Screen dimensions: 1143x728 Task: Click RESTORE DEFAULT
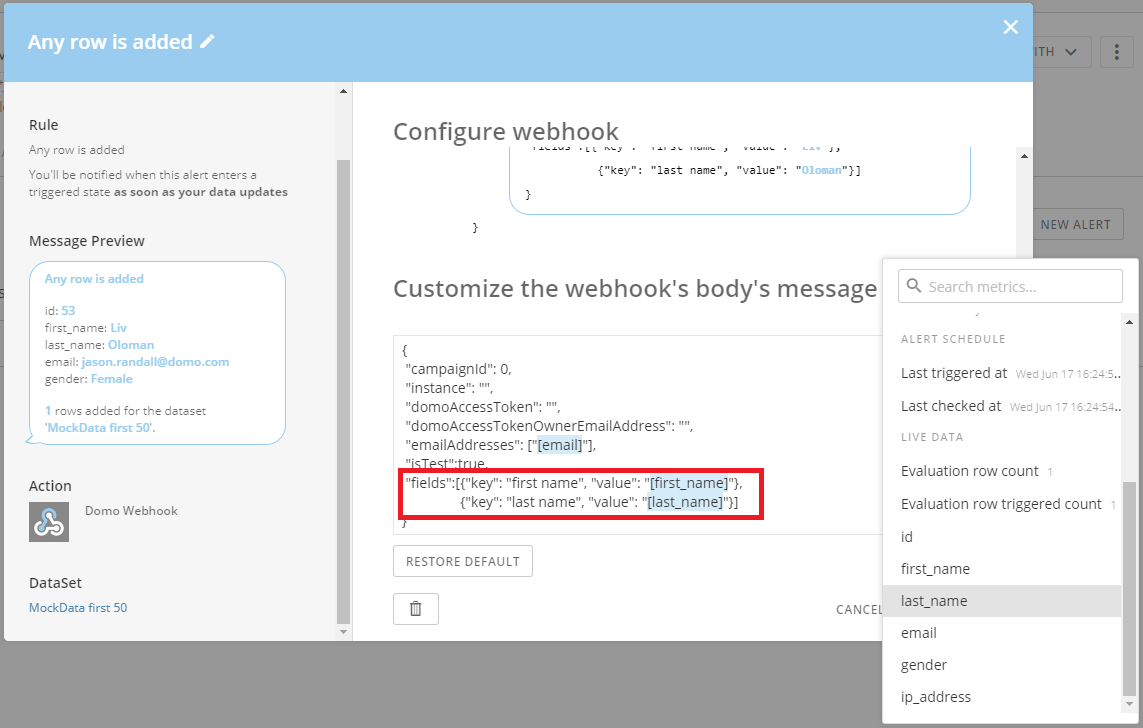pos(462,561)
